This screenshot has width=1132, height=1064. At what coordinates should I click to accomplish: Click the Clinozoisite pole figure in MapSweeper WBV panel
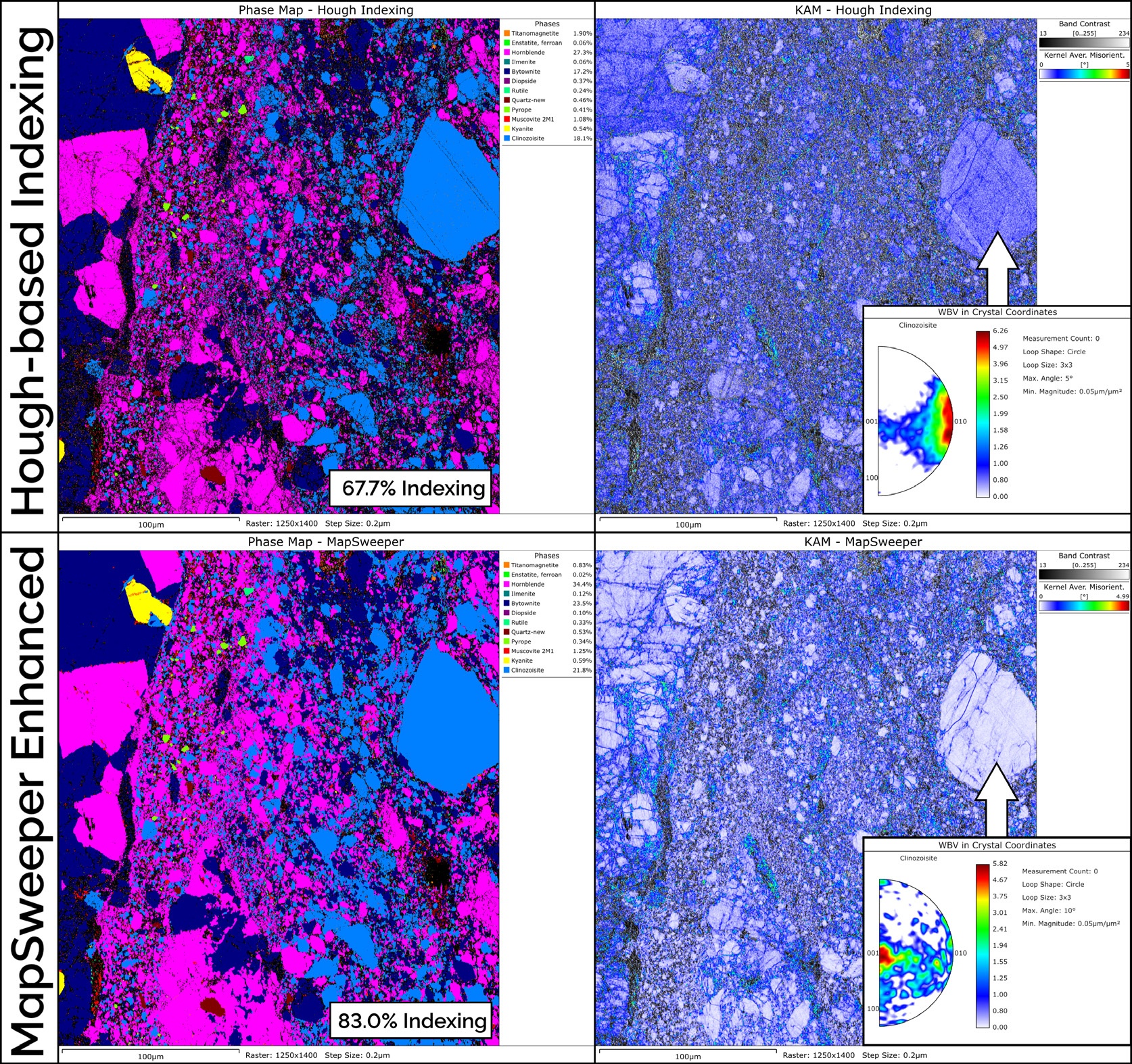click(915, 952)
